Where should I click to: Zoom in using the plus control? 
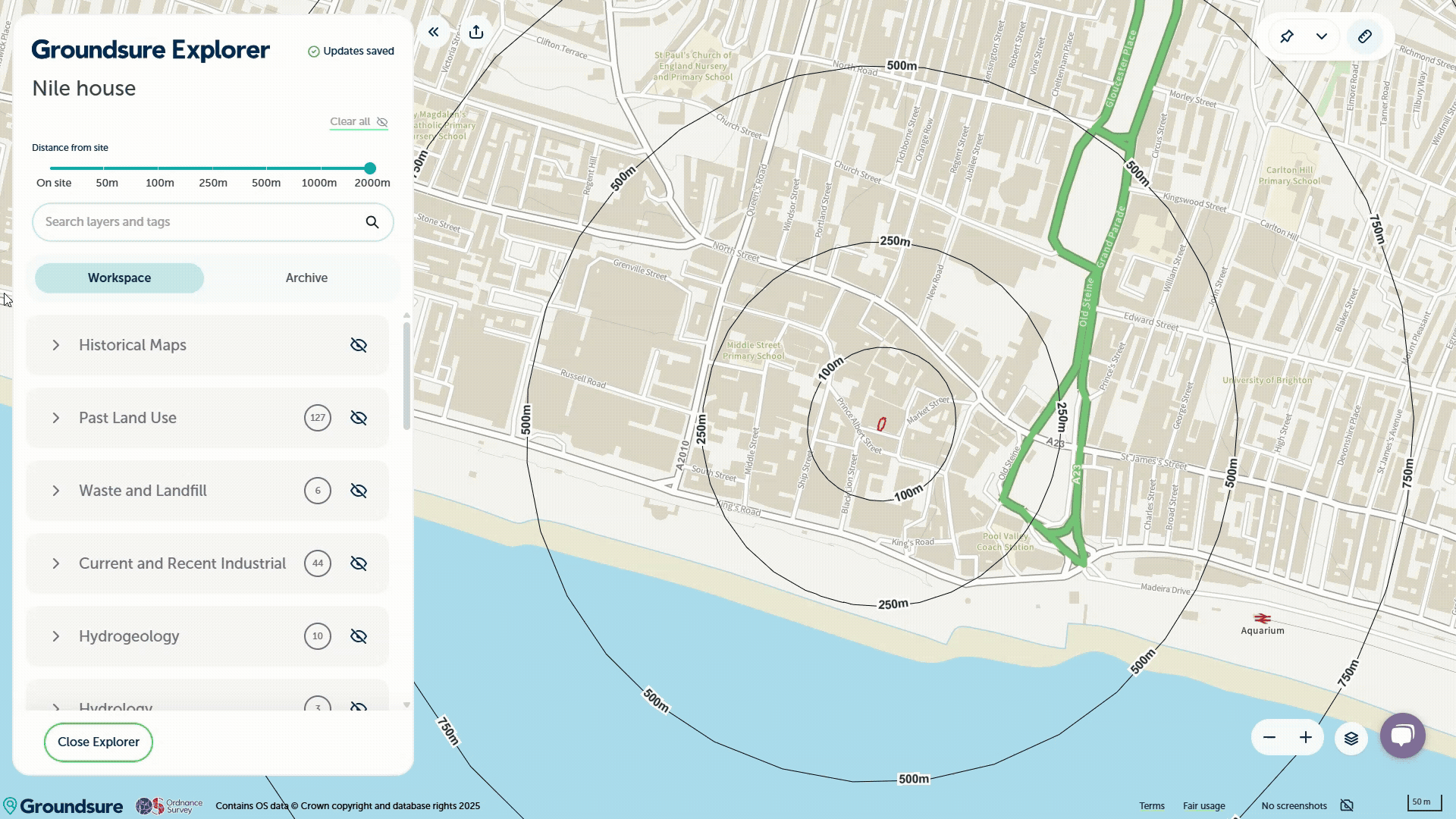click(1306, 736)
